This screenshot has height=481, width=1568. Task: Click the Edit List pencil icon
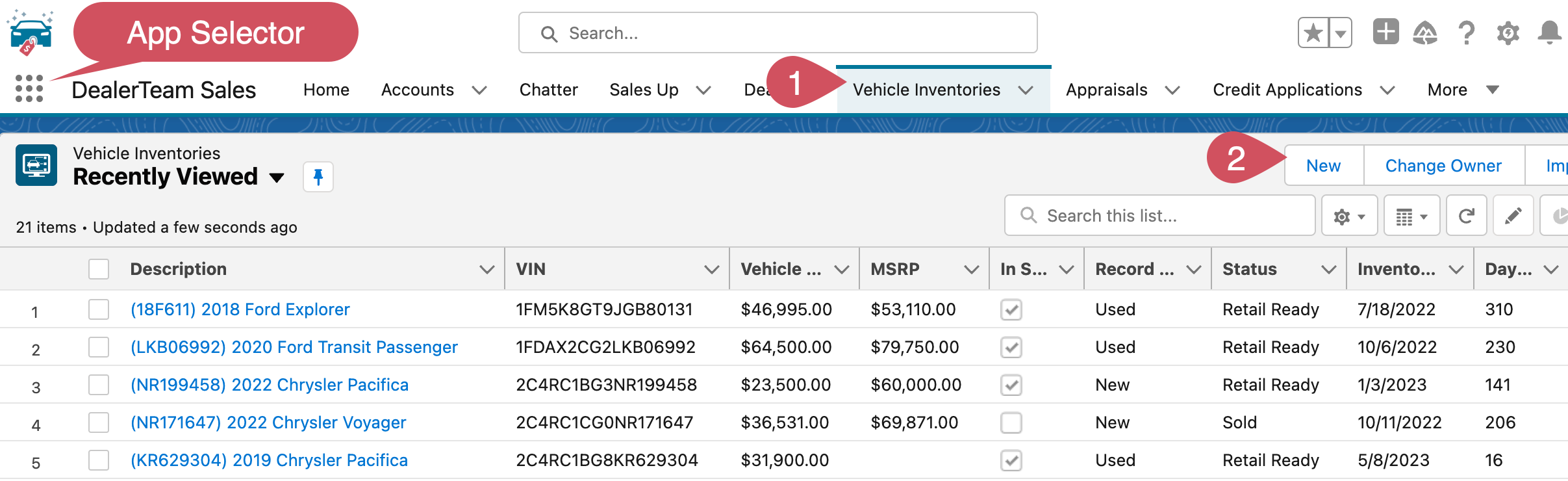coord(1513,216)
